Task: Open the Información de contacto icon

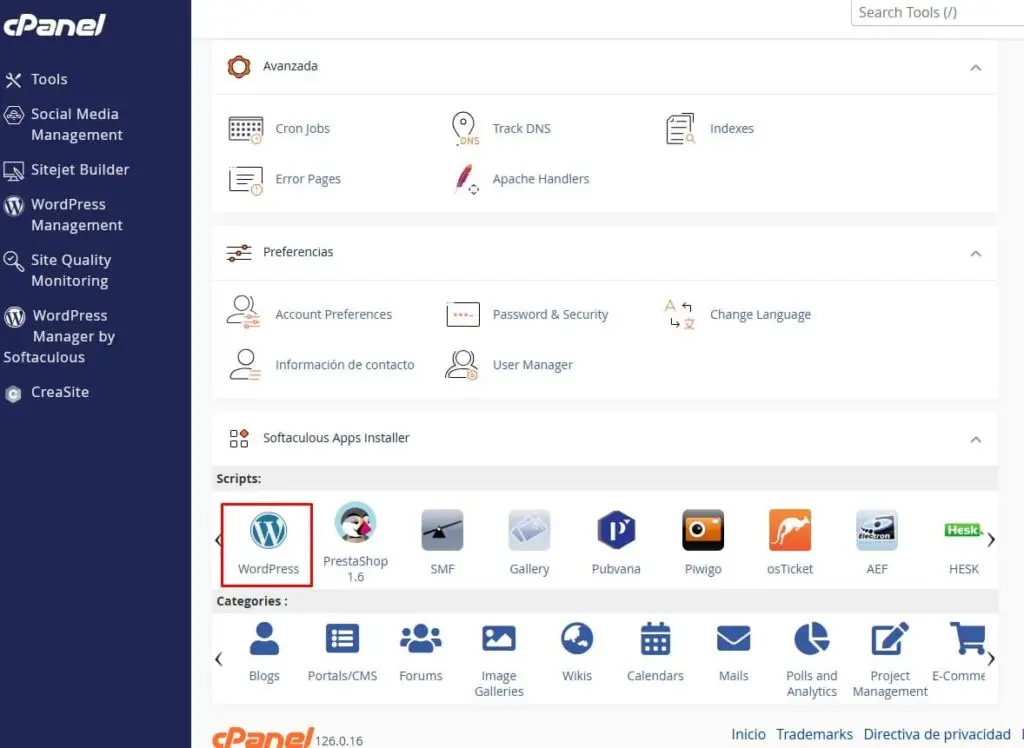Action: tap(245, 365)
